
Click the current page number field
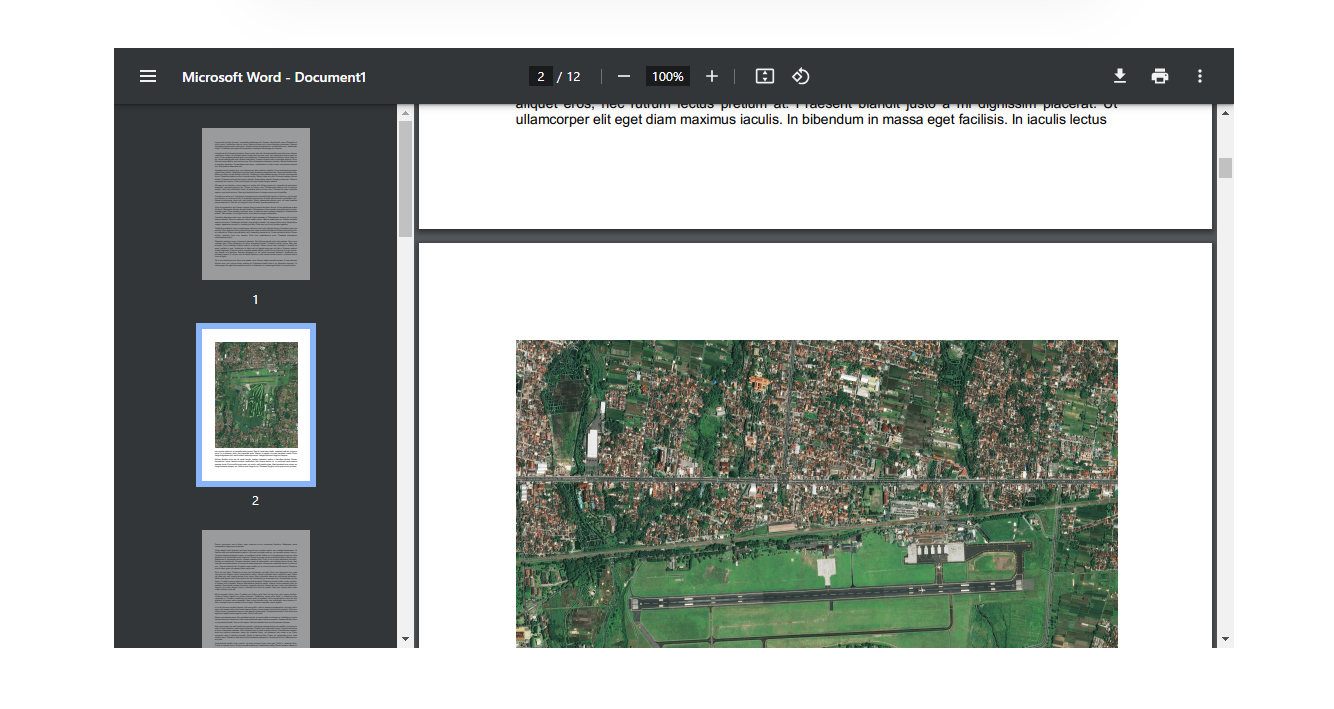pyautogui.click(x=541, y=75)
